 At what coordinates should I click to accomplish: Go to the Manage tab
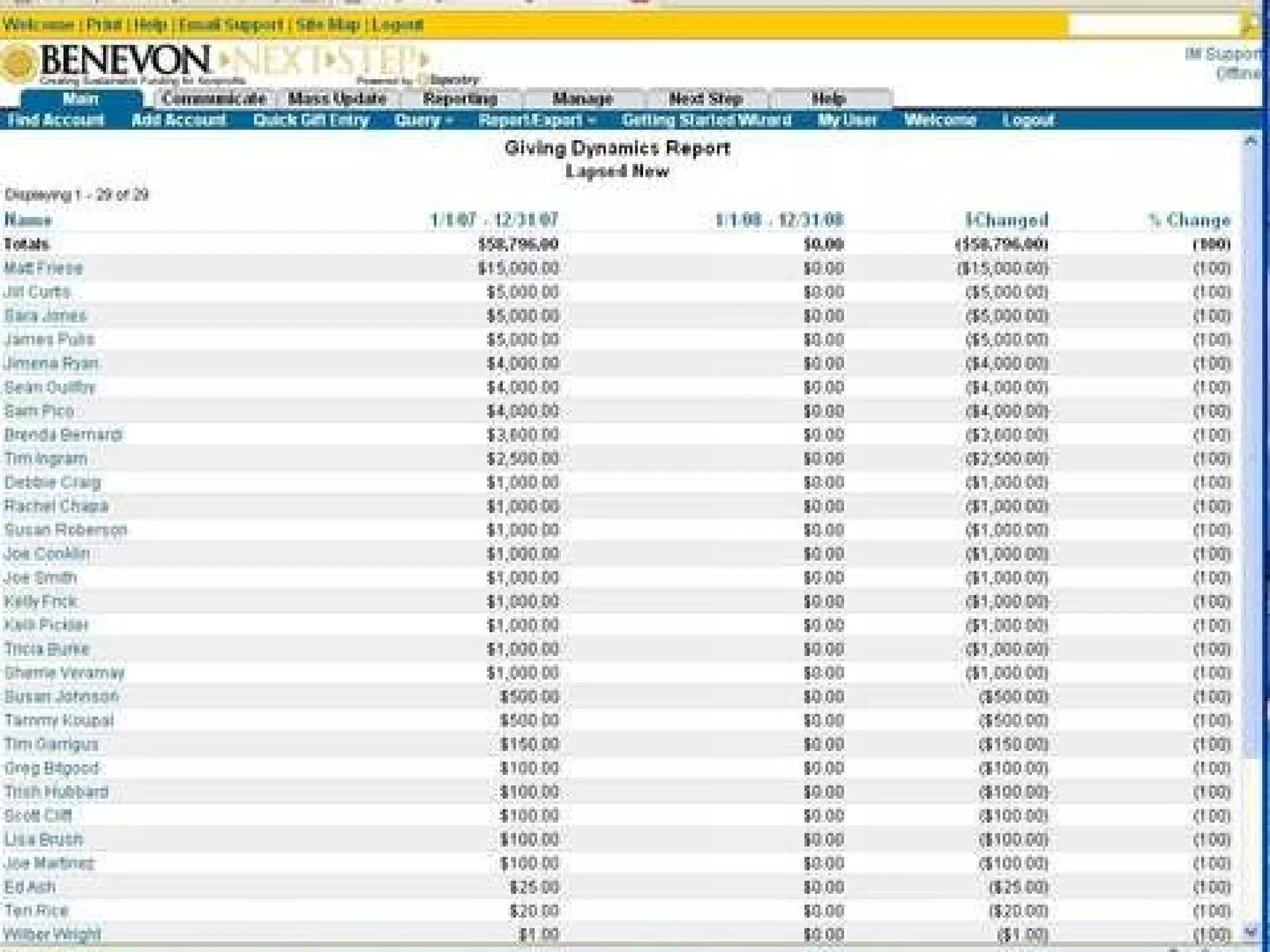[x=582, y=99]
